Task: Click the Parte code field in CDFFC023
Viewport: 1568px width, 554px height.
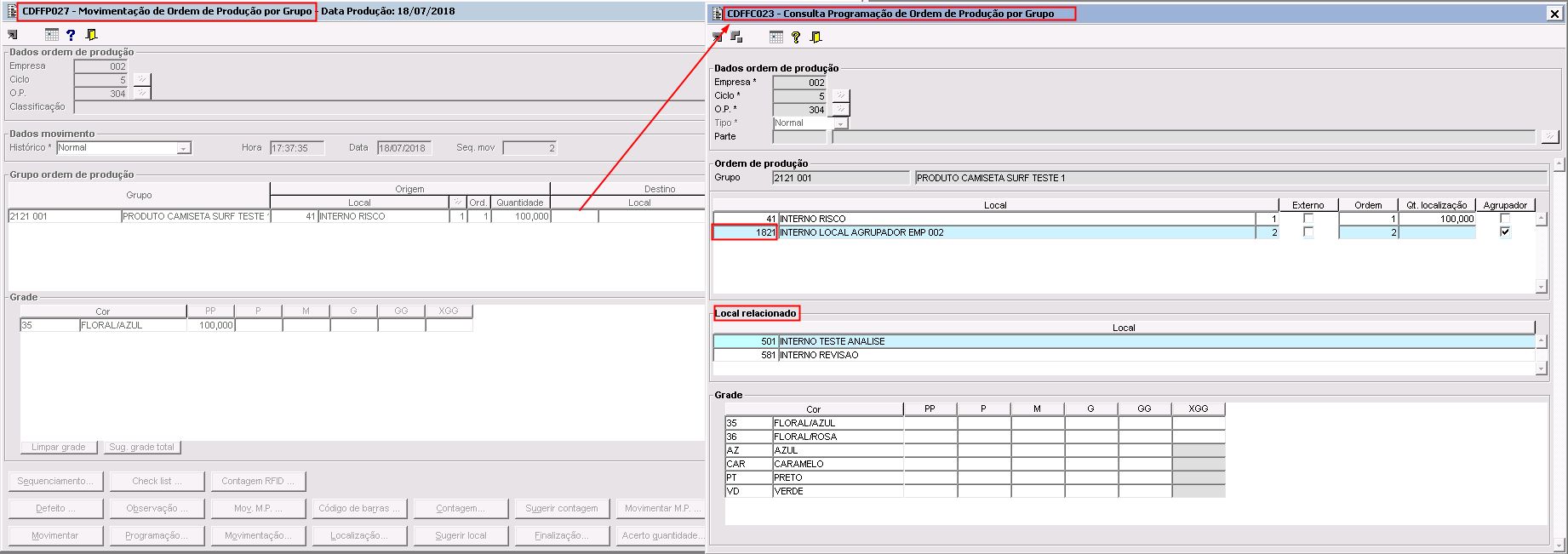Action: [x=799, y=137]
